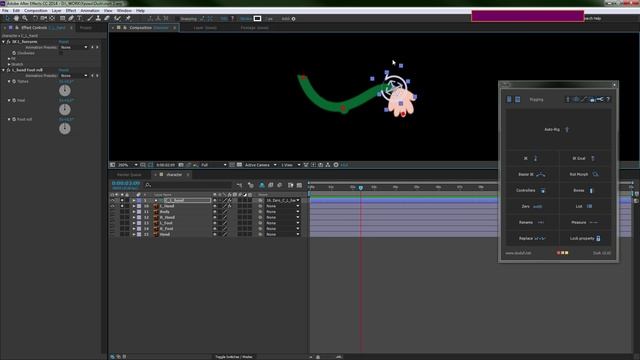
Task: Toggle the Shy layers icon in timeline
Action: (x=262, y=185)
